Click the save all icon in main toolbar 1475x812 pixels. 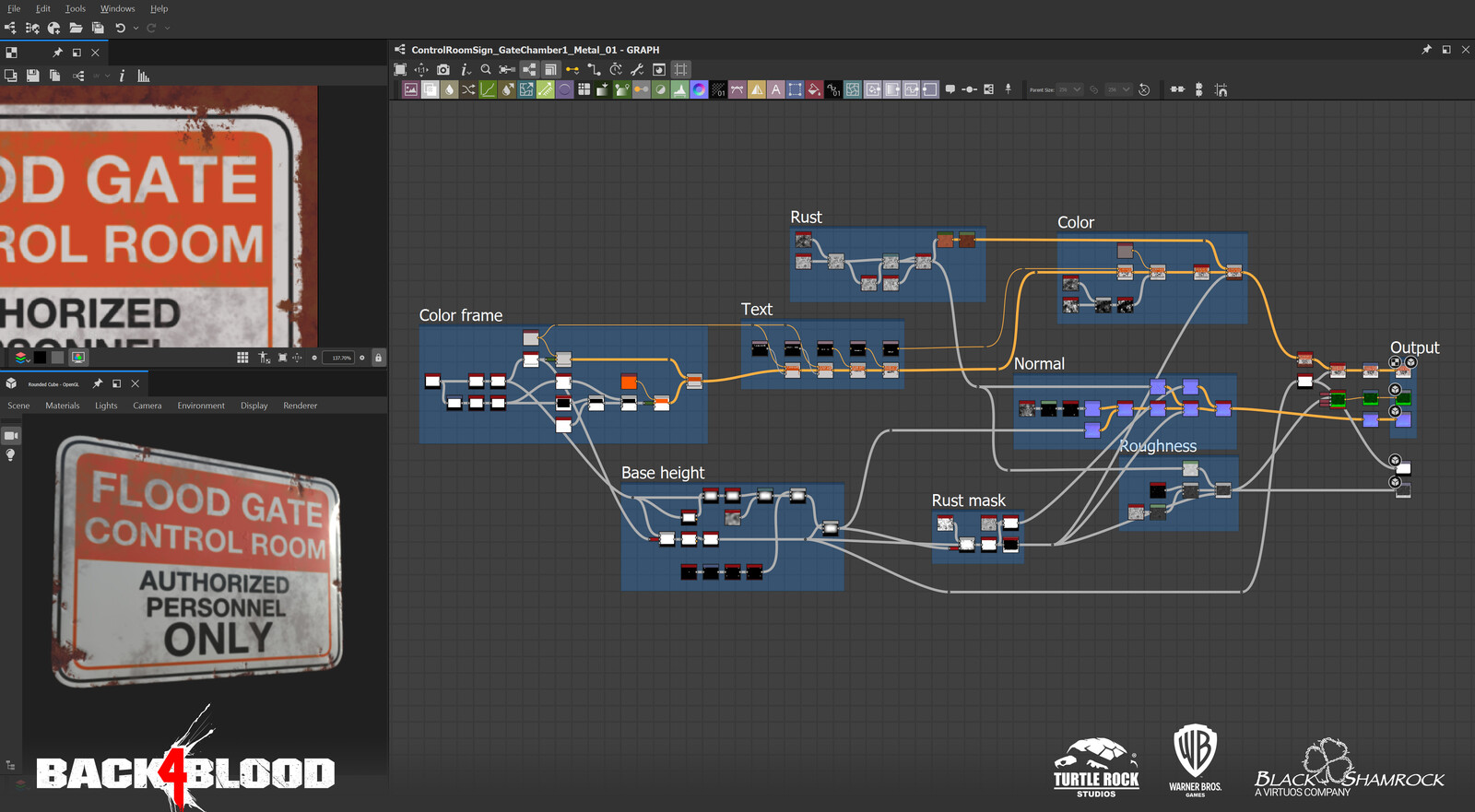(x=98, y=28)
